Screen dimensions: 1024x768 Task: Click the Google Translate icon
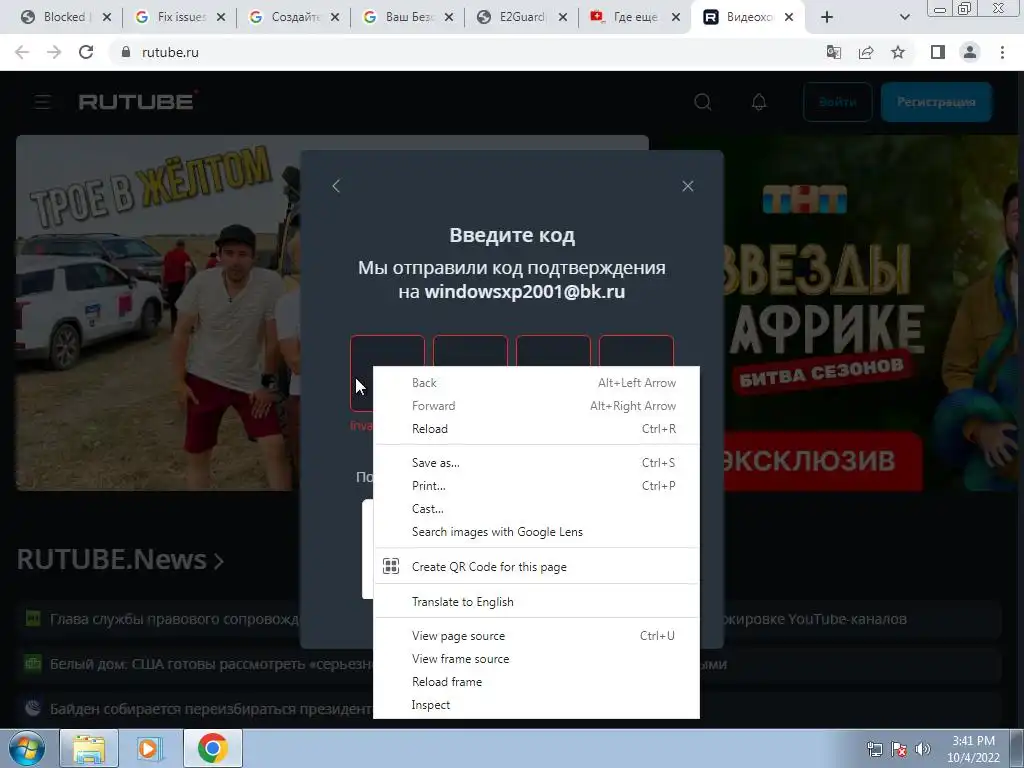[x=834, y=52]
